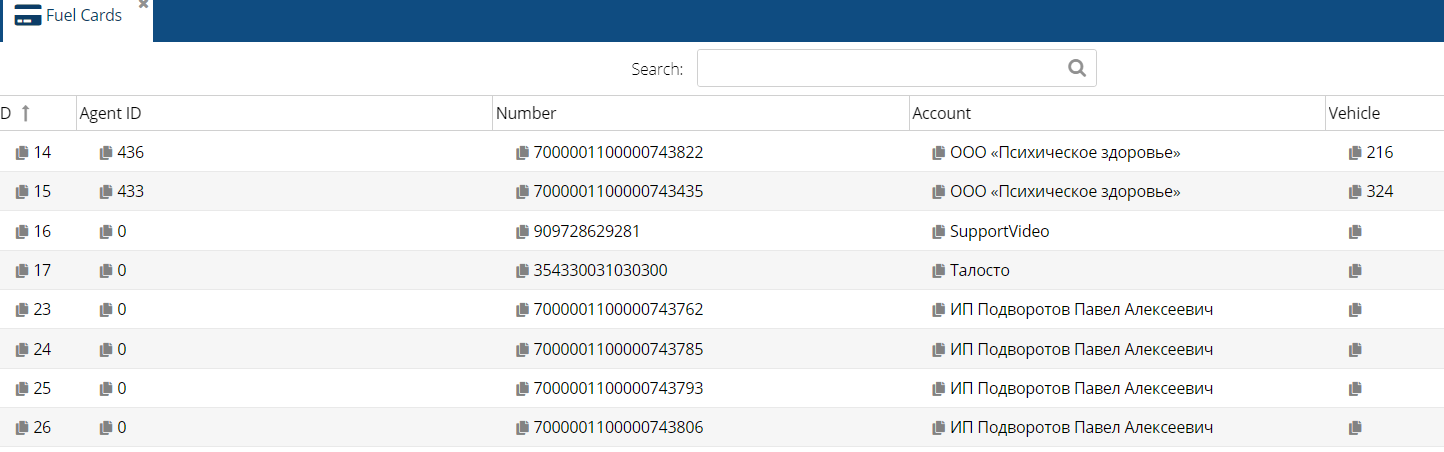The width and height of the screenshot is (1444, 452).
Task: Copy vehicle value 324
Action: [1355, 192]
